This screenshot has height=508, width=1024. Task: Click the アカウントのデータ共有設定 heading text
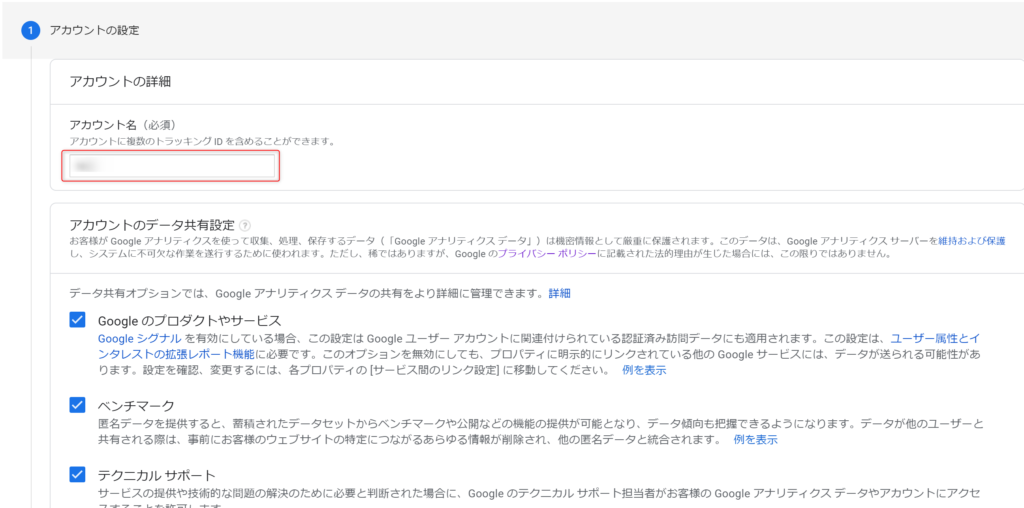[152, 226]
